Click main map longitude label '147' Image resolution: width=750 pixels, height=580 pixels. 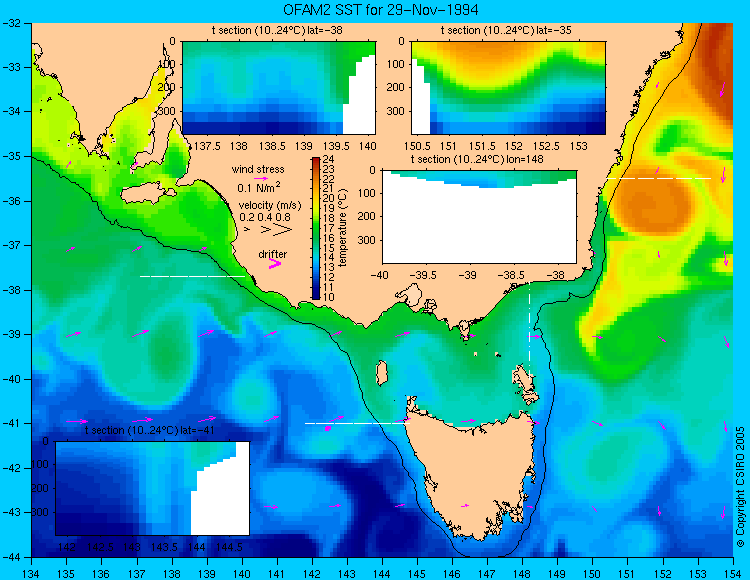click(487, 573)
